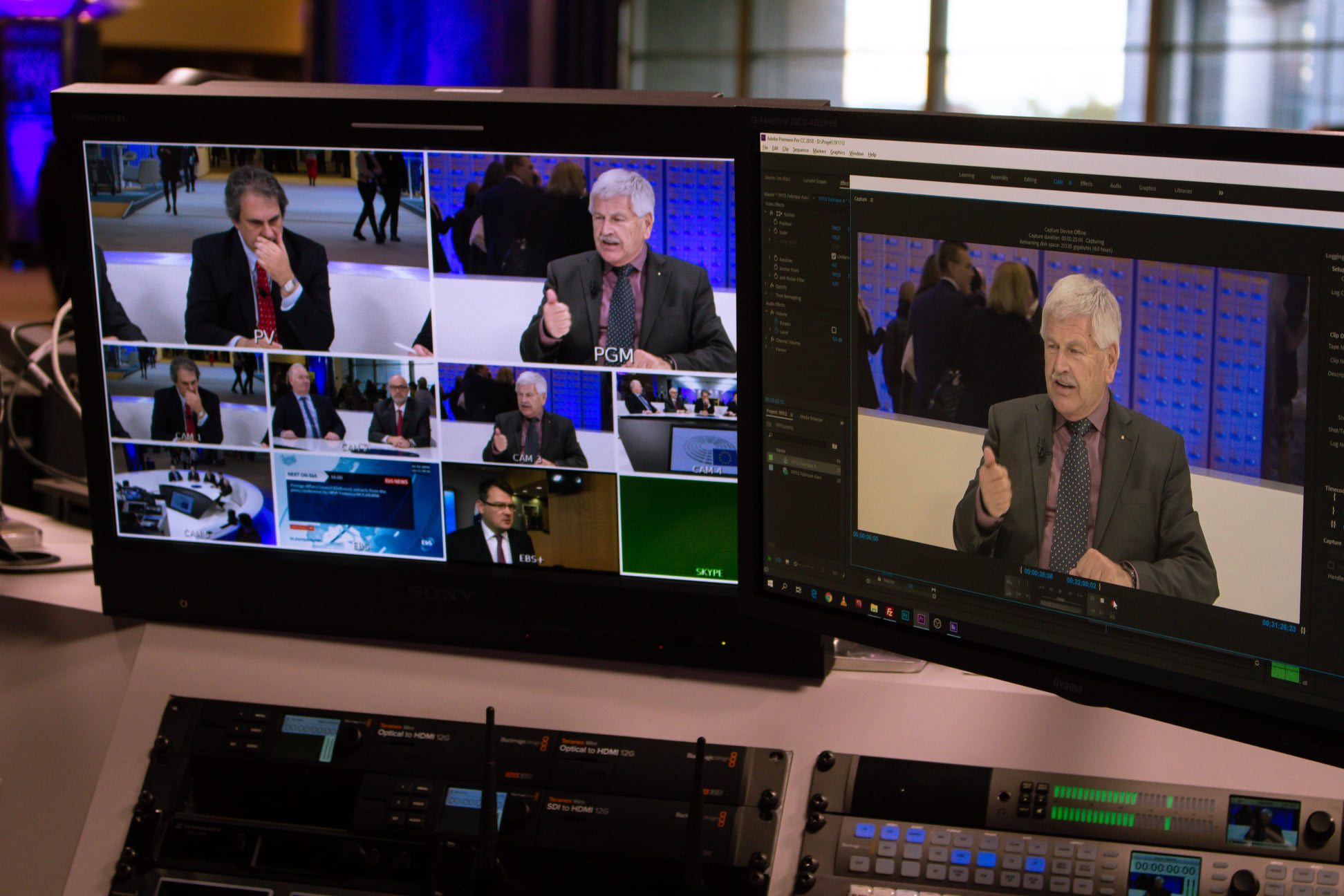Click the find-bin icon beside search field
The width and height of the screenshot is (1344, 896).
[834, 446]
